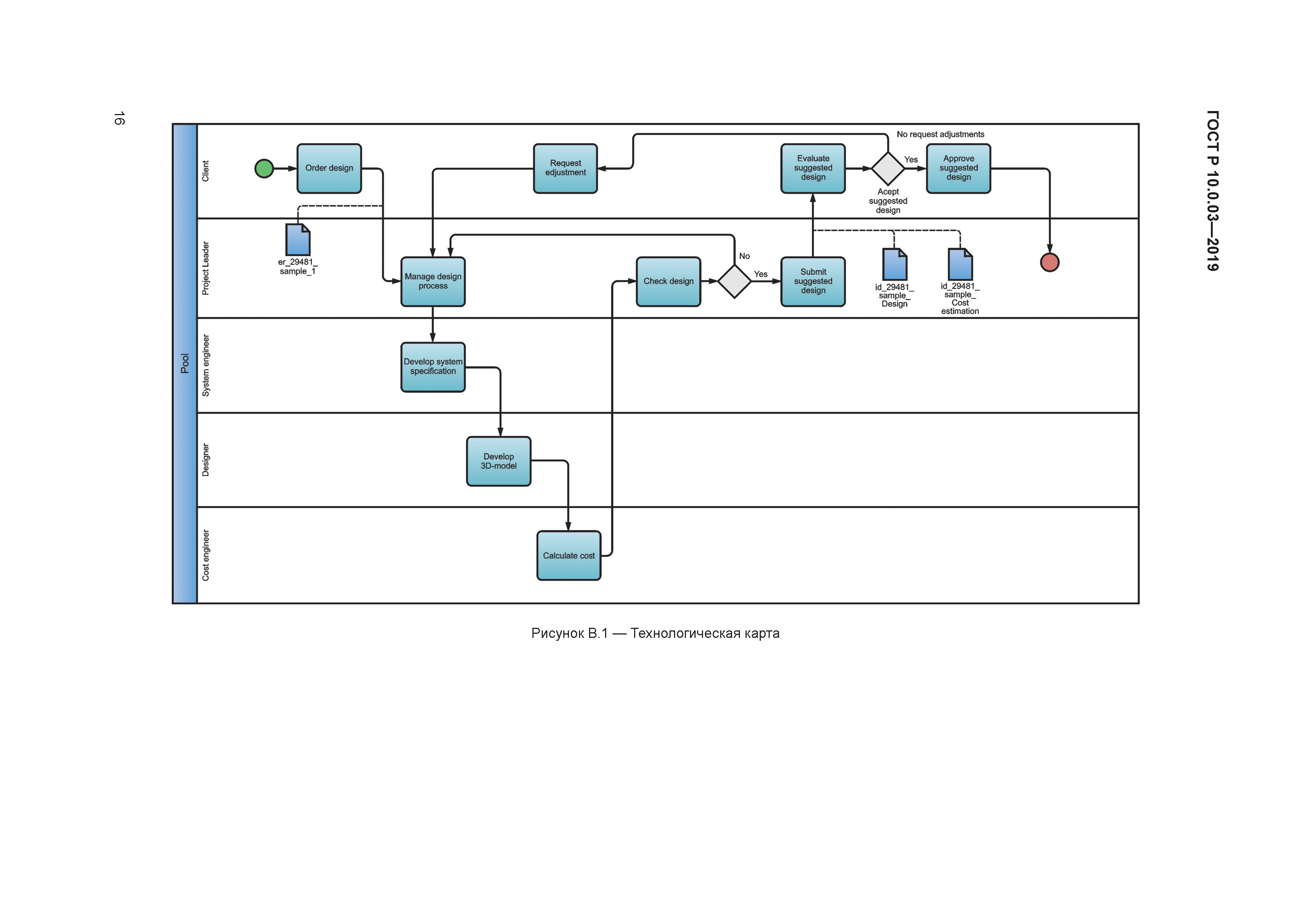Click the gateway diamond after Check design

(x=734, y=281)
